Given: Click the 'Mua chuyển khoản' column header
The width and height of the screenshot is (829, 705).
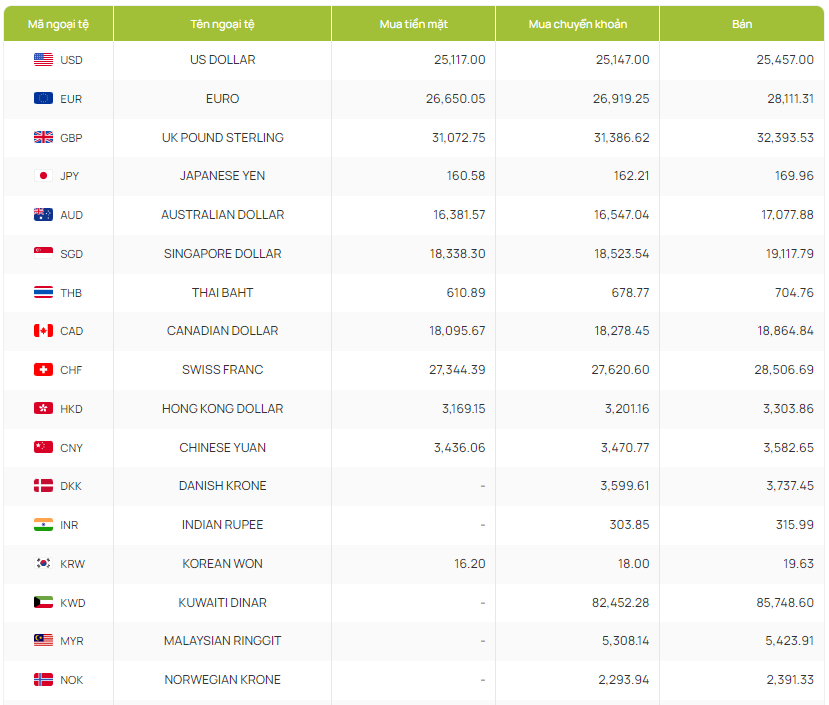Looking at the screenshot, I should pyautogui.click(x=576, y=23).
